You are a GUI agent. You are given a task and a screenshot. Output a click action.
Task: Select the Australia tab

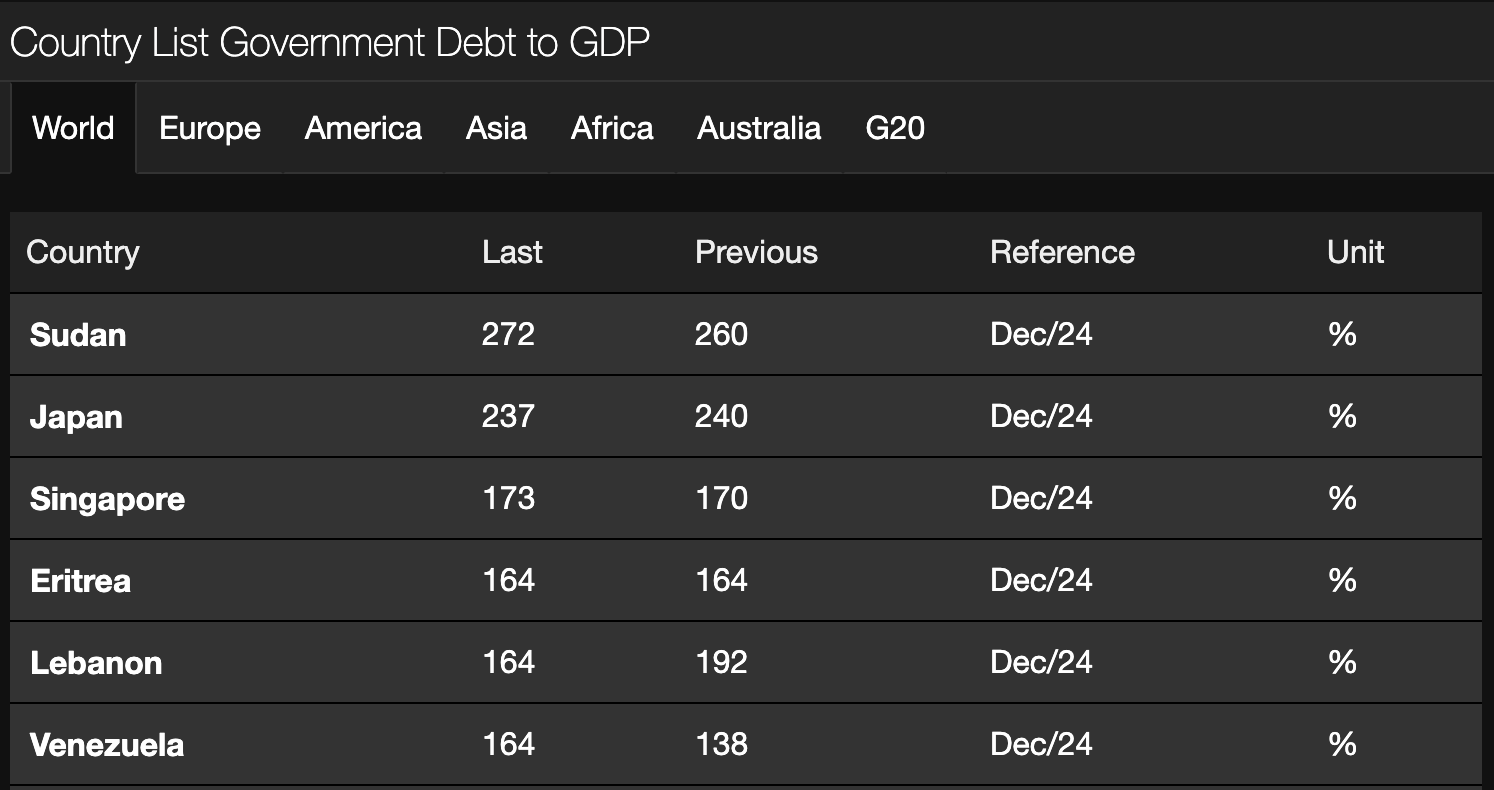coord(759,128)
